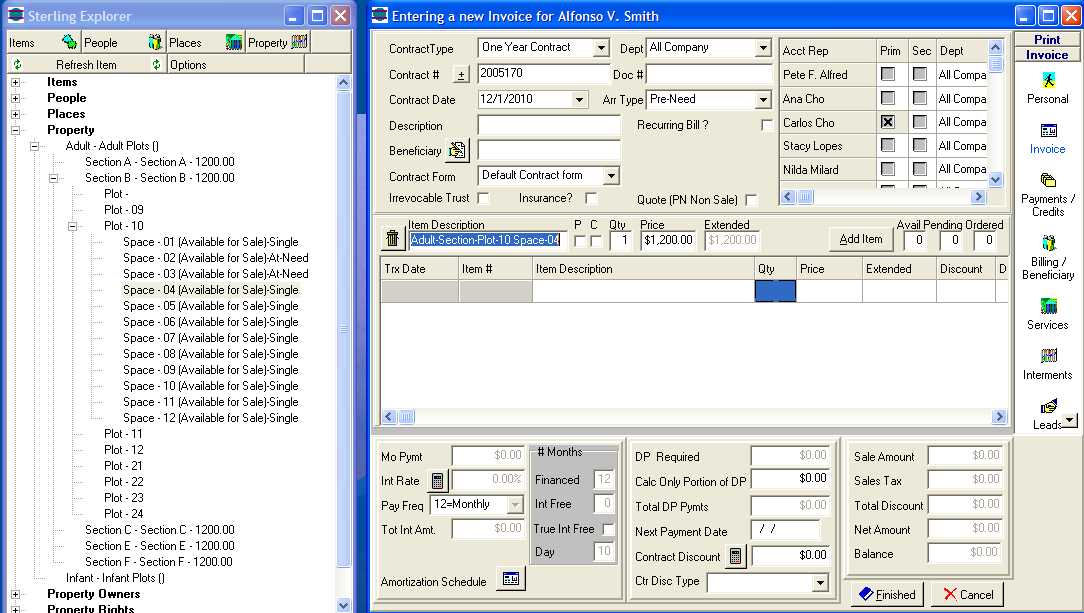
Task: Open the Personal section icon
Action: [x=1047, y=81]
